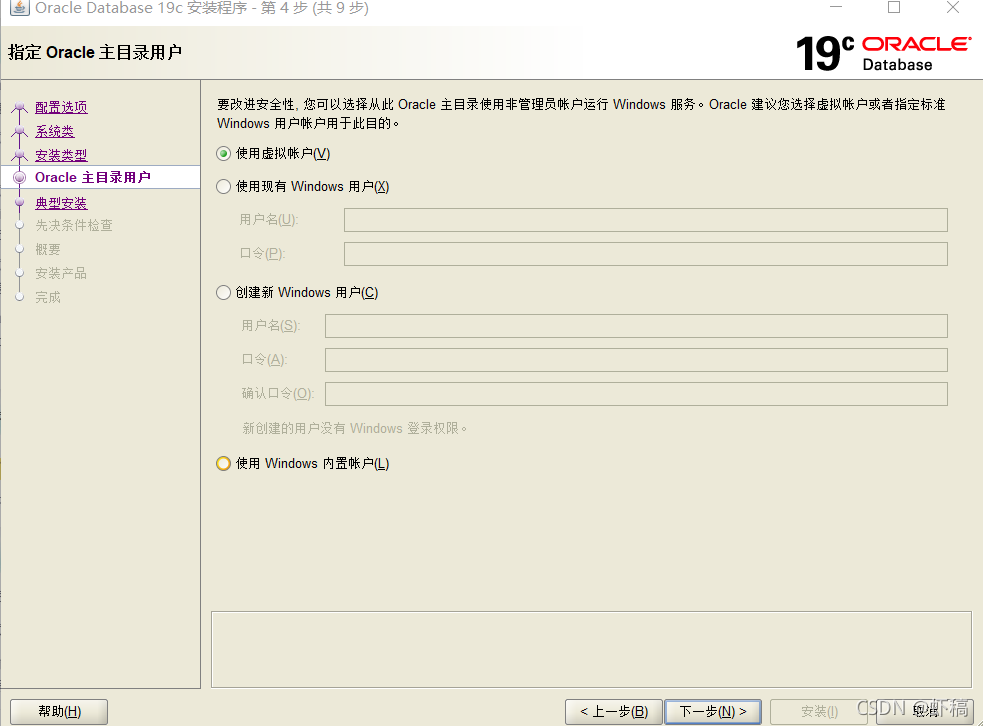The height and width of the screenshot is (726, 983).
Task: Click the 配置选项 step node icon
Action: point(20,107)
